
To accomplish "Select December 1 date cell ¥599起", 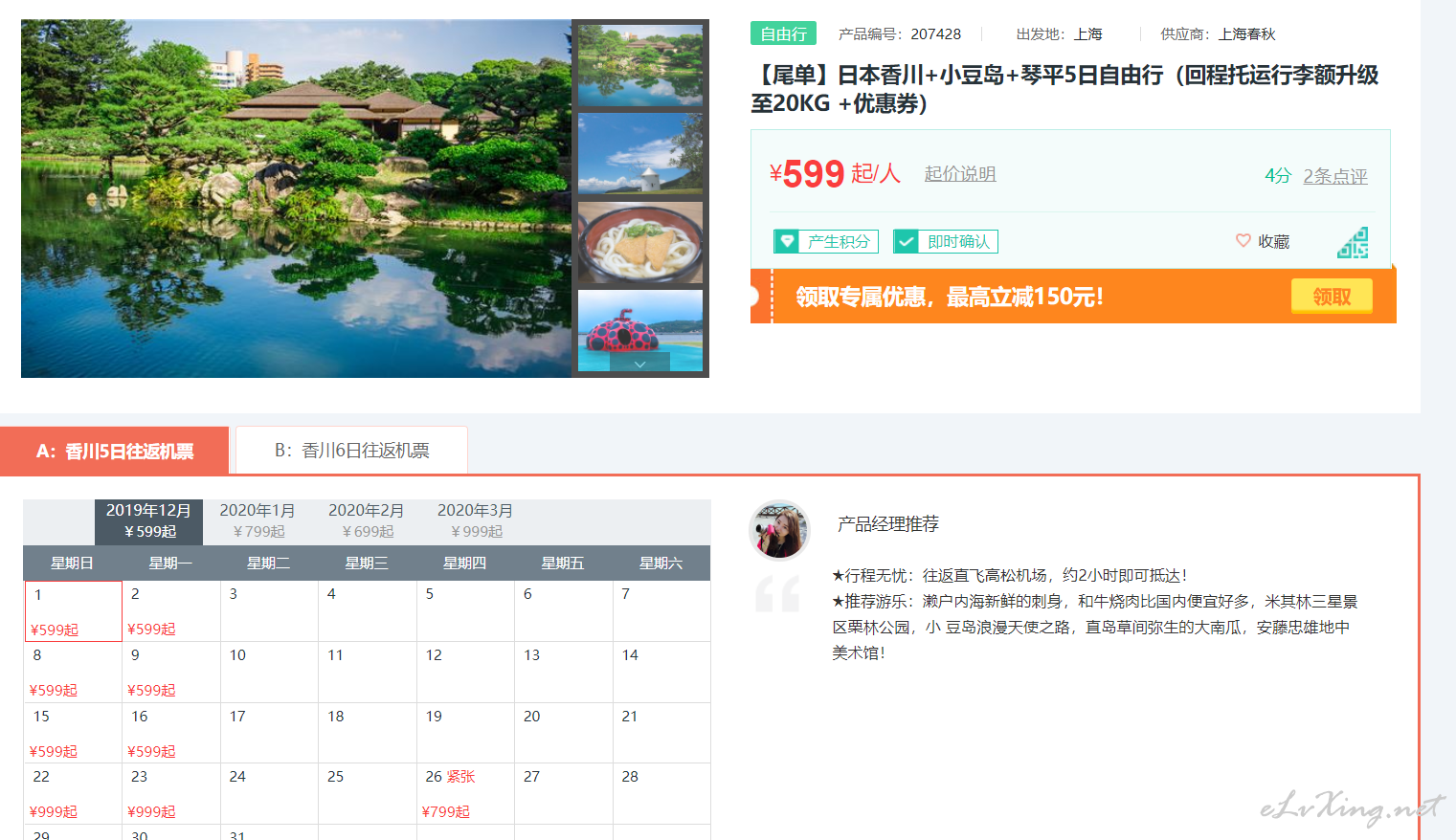I will [73, 611].
